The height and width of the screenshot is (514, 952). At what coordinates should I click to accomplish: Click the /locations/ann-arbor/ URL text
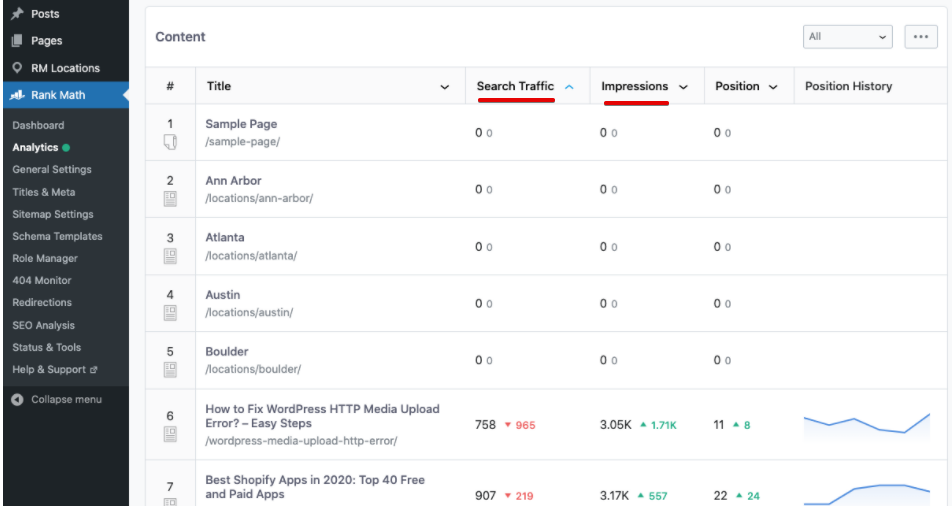pos(259,198)
